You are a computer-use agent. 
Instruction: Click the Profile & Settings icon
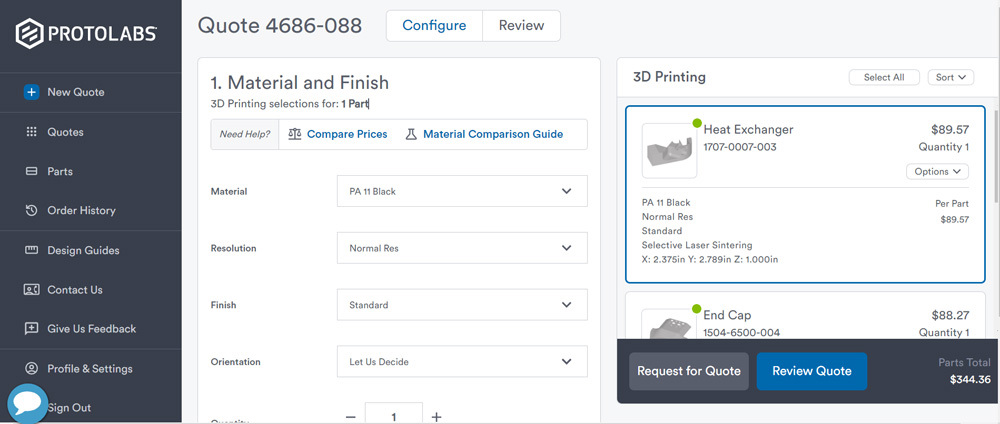coord(31,368)
